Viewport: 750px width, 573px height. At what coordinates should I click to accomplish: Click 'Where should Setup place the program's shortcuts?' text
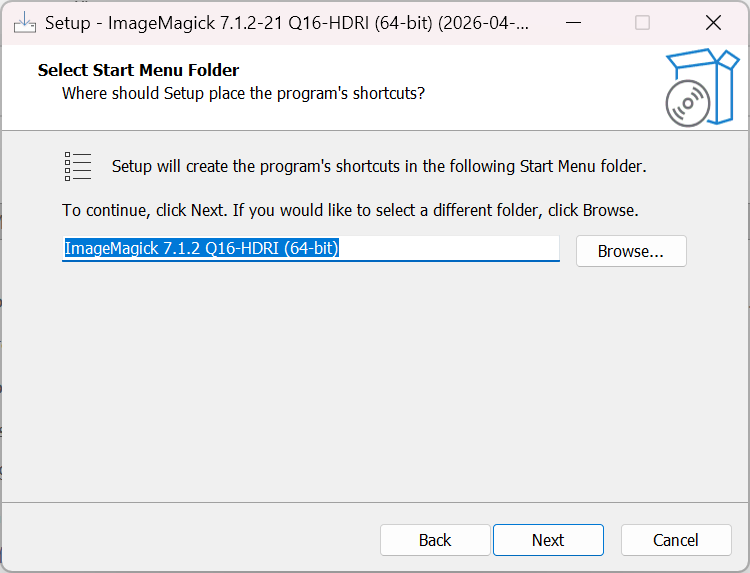click(x=243, y=93)
